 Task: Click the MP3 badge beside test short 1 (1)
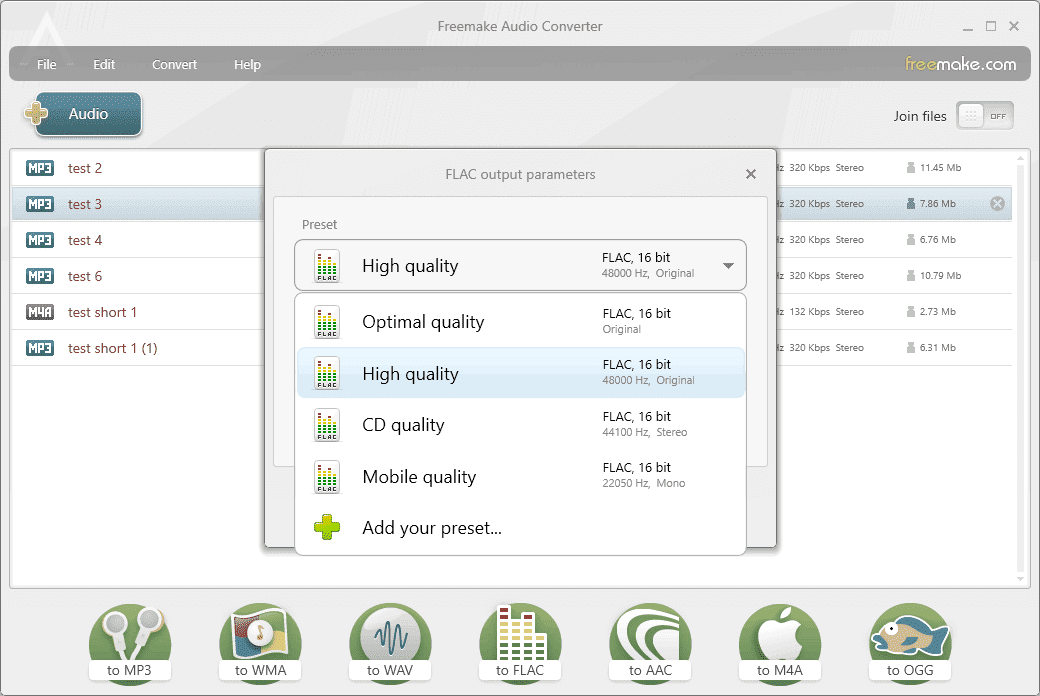coord(40,348)
